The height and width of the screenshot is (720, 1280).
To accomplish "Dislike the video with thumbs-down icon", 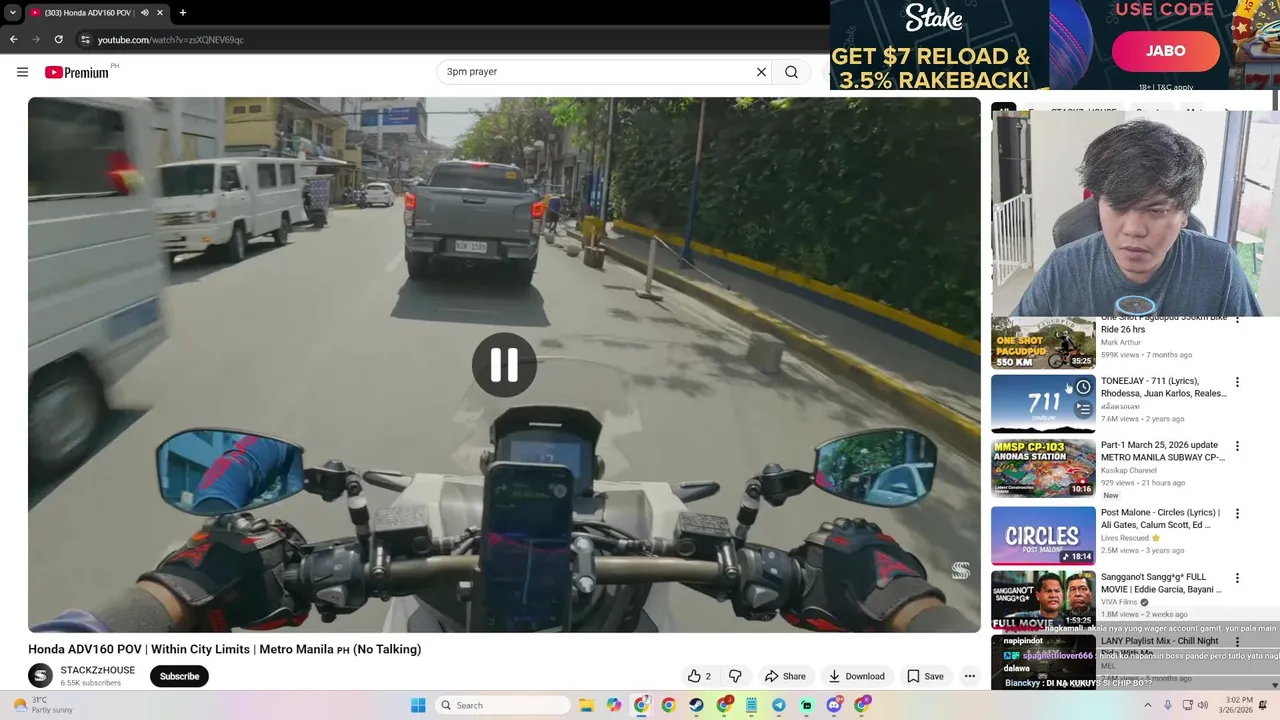I will [x=735, y=676].
